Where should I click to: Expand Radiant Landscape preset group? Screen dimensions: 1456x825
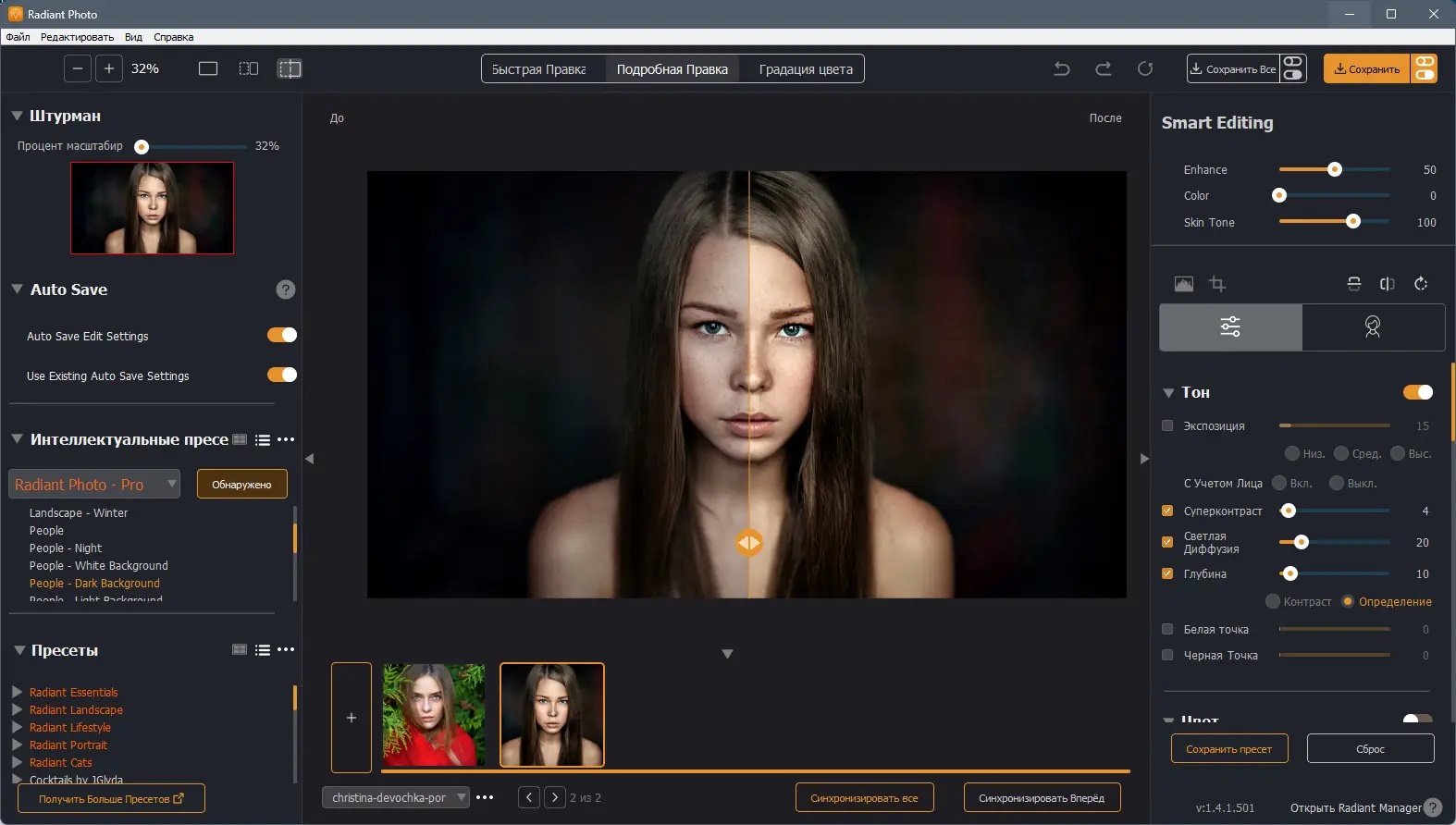(x=17, y=709)
